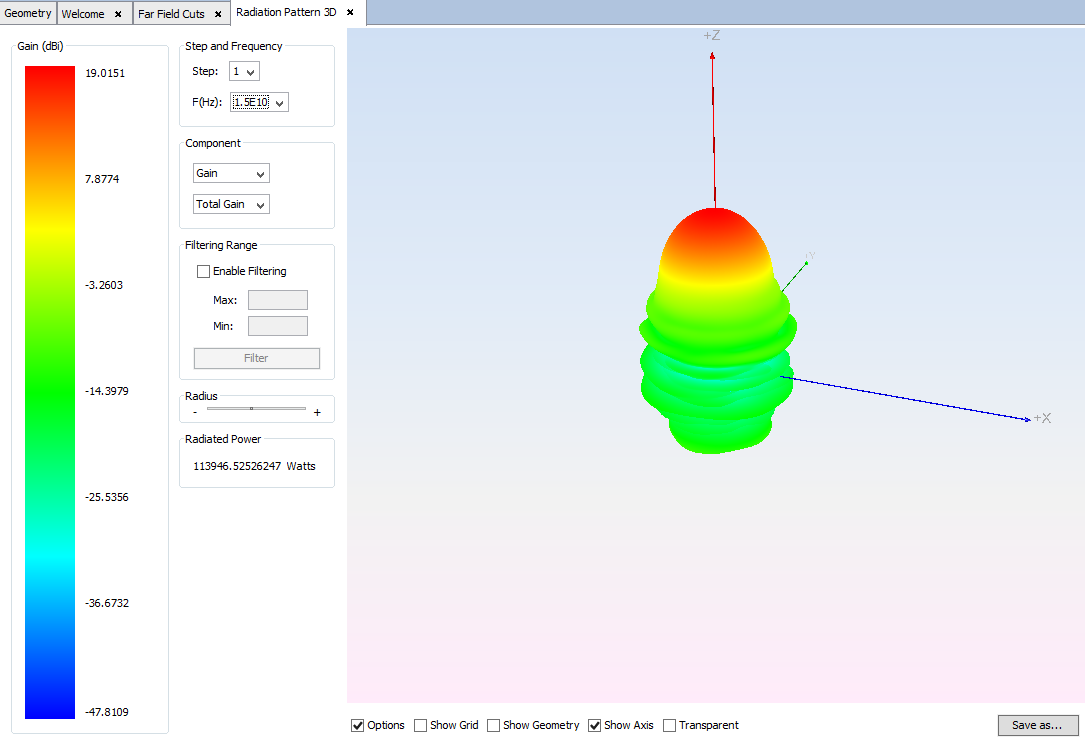Switch to the Geometry tab
Screen dimensions: 1085x746
(x=28, y=13)
